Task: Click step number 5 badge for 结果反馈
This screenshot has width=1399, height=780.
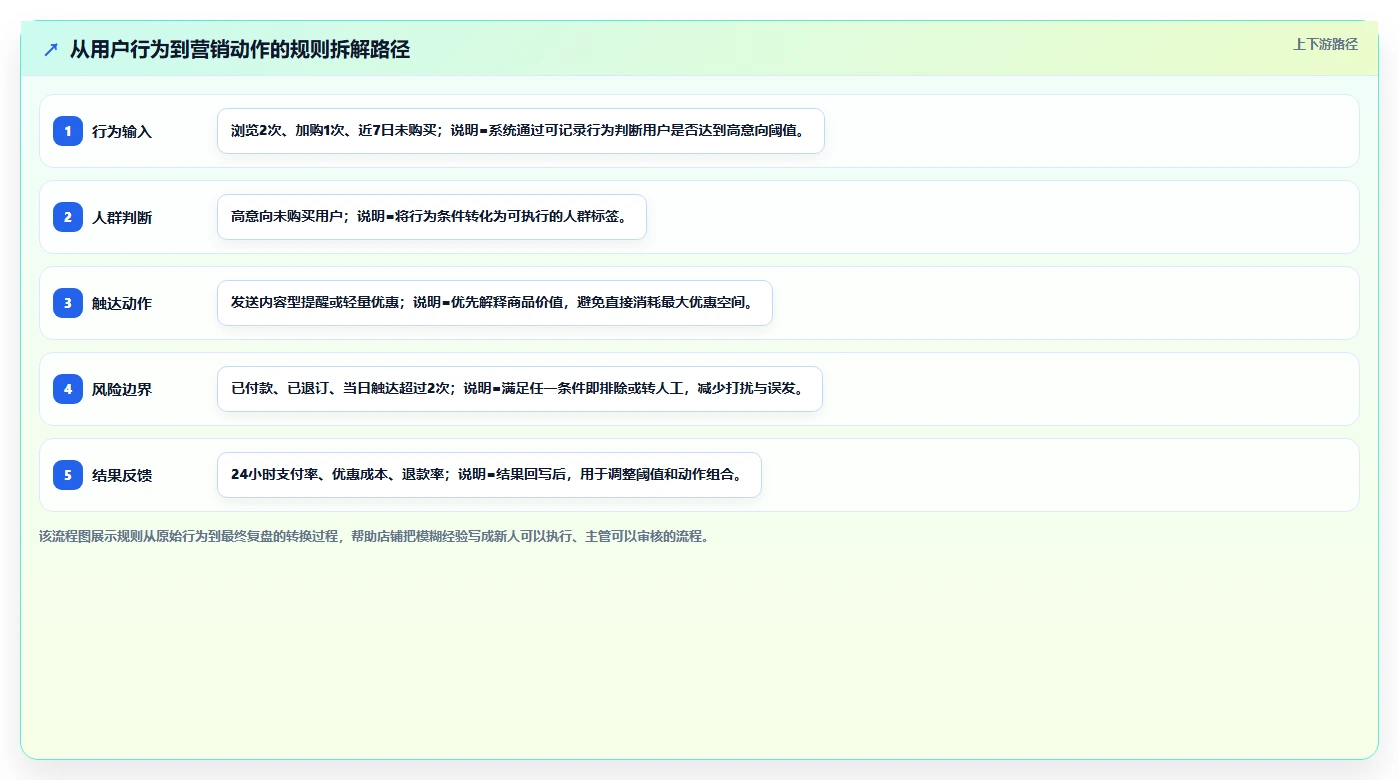Action: [x=68, y=475]
